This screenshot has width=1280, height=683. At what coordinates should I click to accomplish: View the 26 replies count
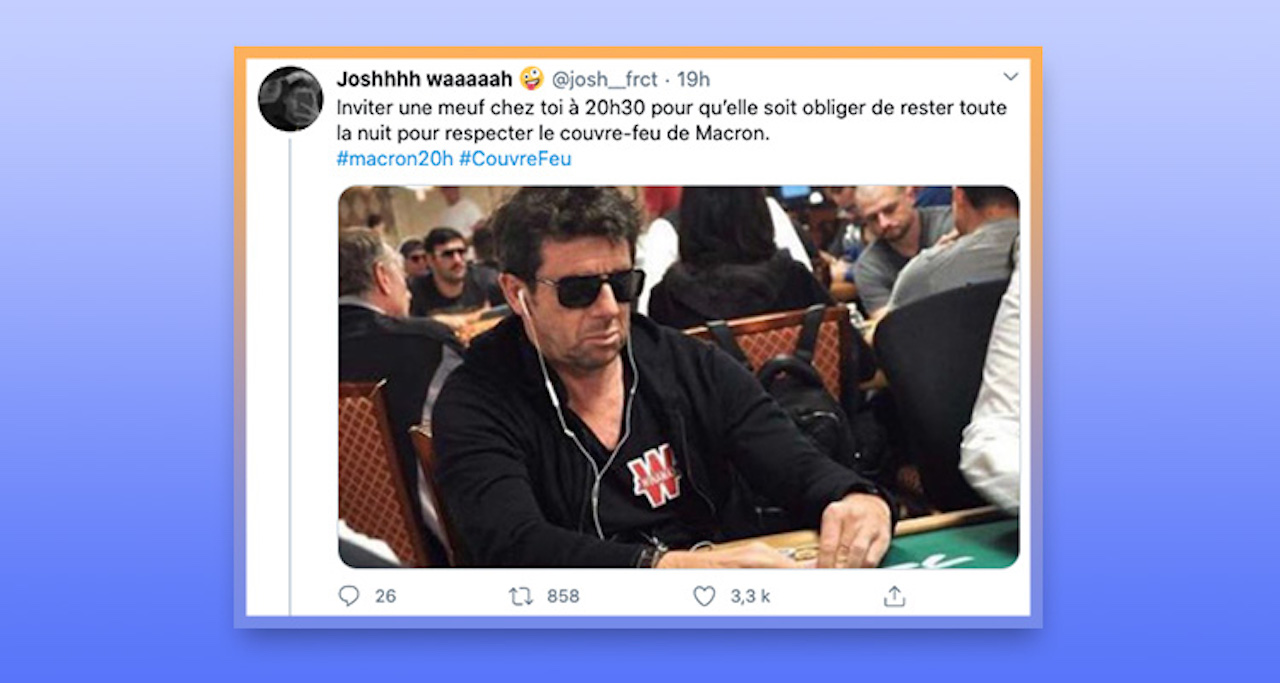(385, 596)
